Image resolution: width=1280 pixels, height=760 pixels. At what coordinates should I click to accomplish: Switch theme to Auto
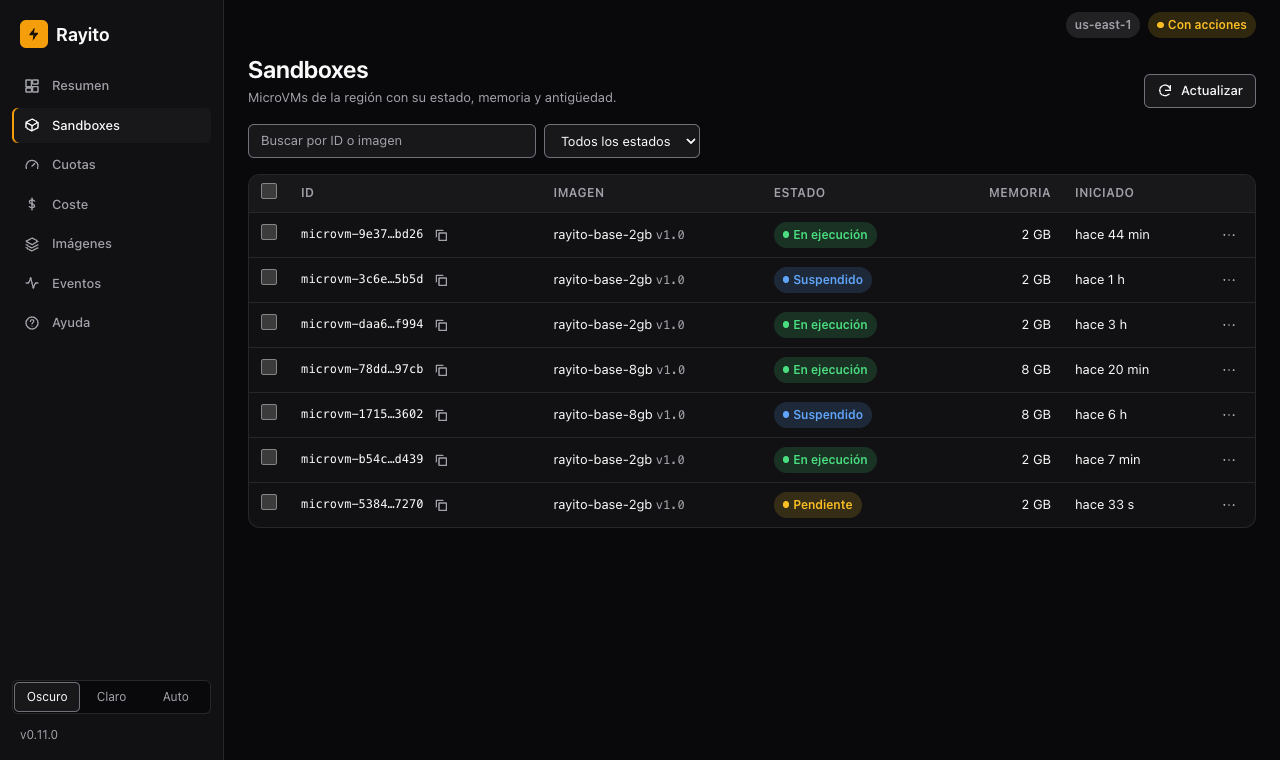click(176, 697)
